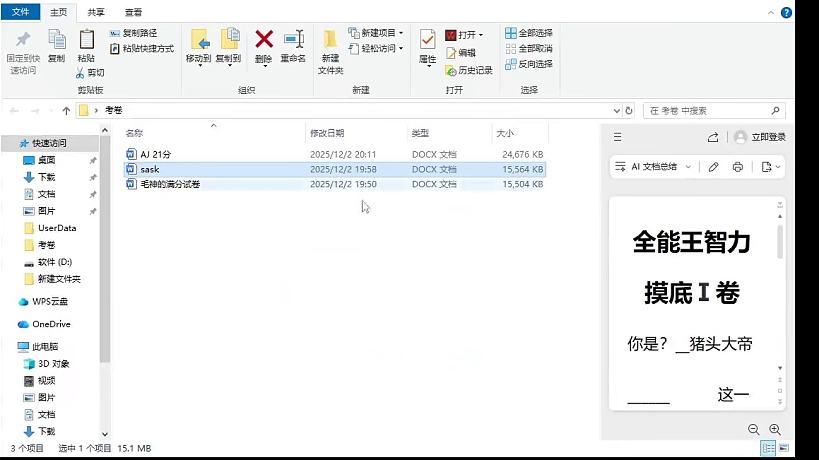Open the Copy to dropdown

point(229,66)
